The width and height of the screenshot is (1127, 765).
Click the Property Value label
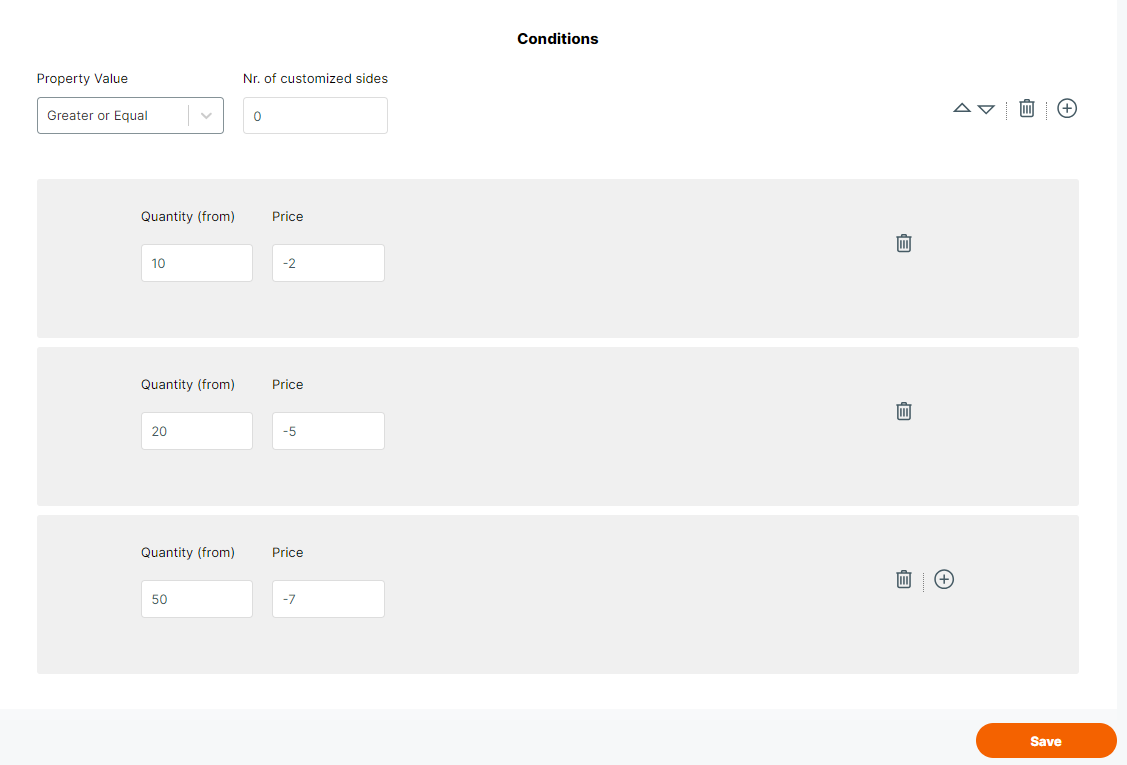tap(83, 78)
